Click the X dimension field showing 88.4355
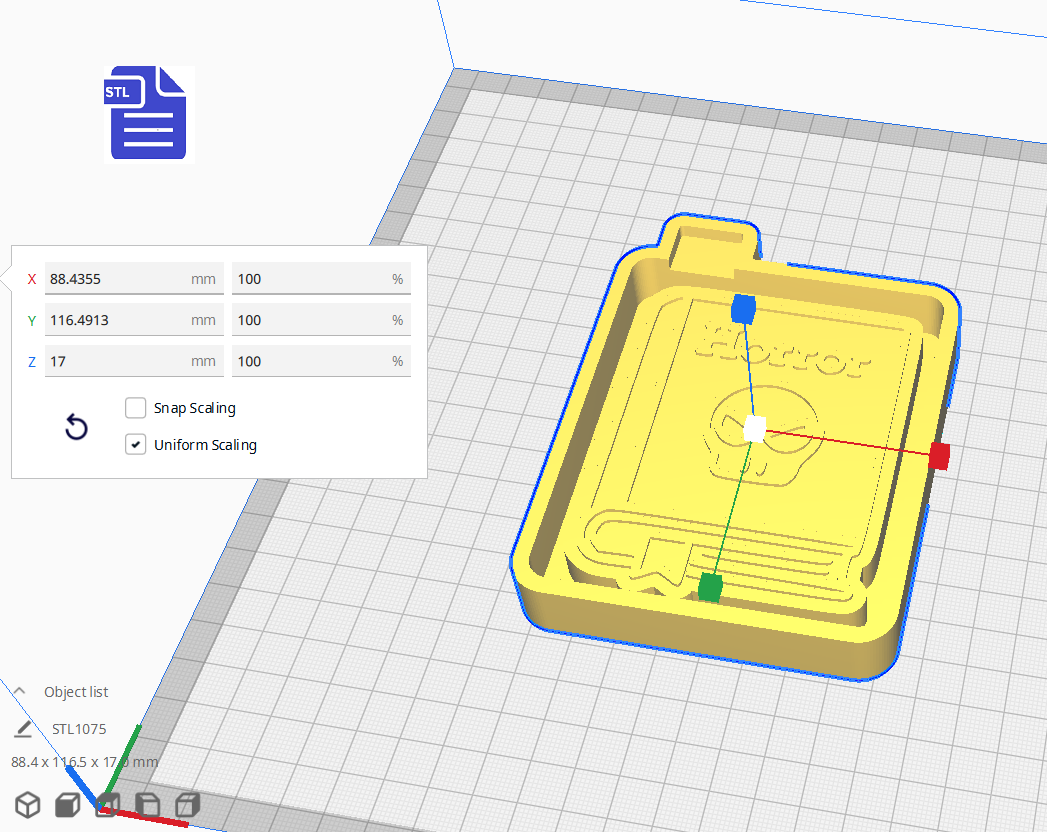Screen dimensions: 1047x832 (134, 279)
